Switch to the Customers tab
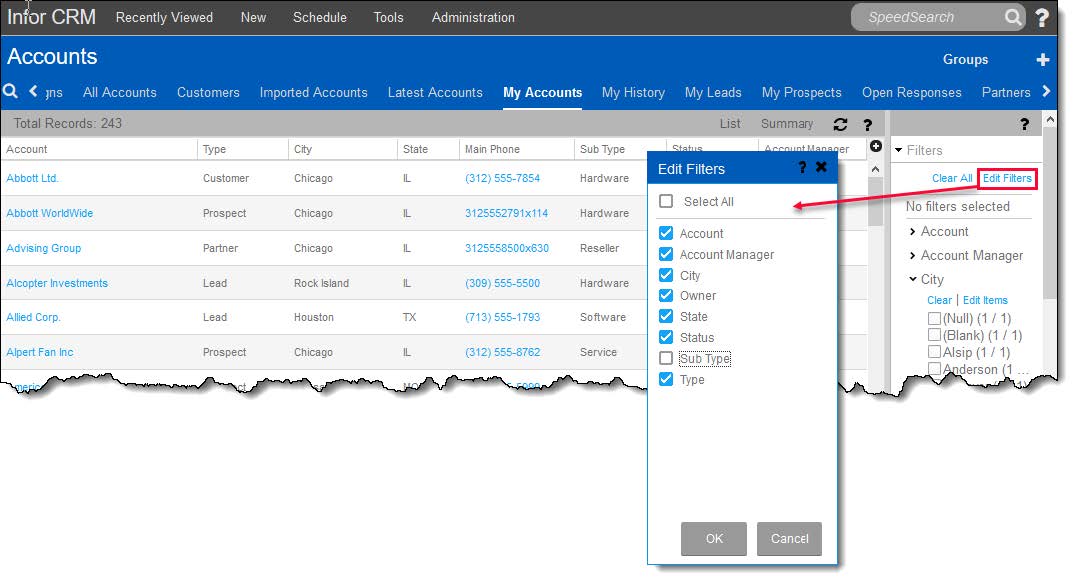 pyautogui.click(x=208, y=92)
